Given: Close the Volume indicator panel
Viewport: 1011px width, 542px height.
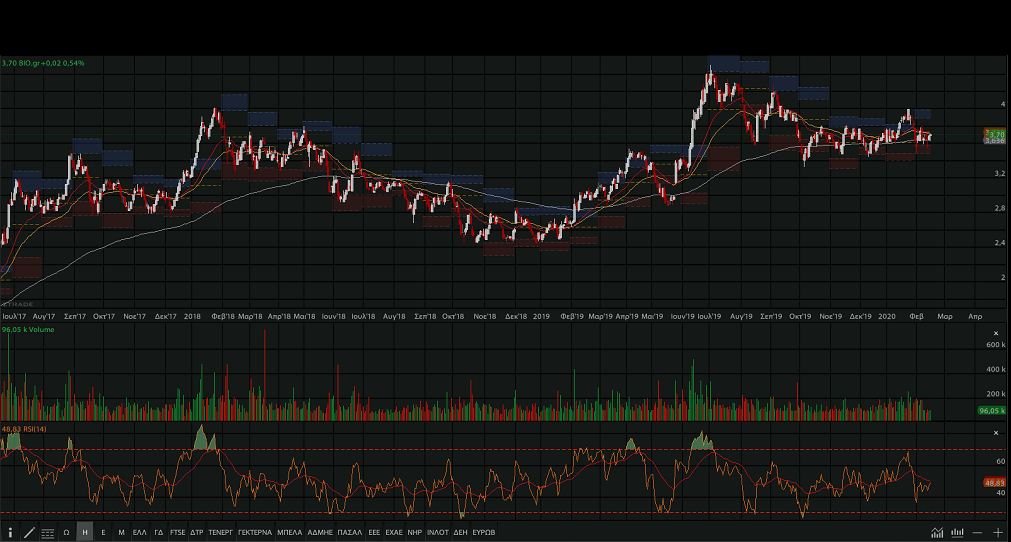Looking at the screenshot, I should tap(995, 333).
